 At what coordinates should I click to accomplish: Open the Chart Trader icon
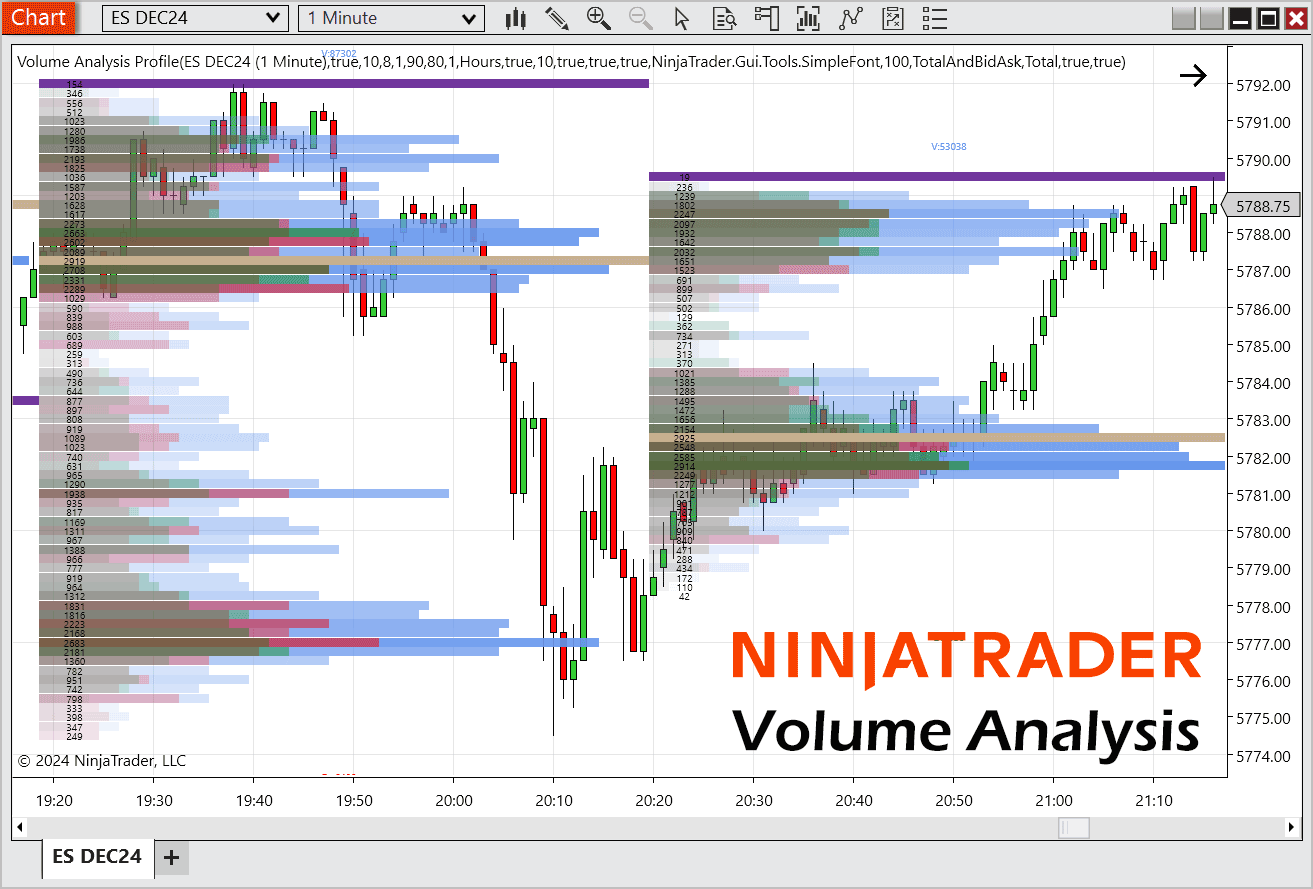767,18
